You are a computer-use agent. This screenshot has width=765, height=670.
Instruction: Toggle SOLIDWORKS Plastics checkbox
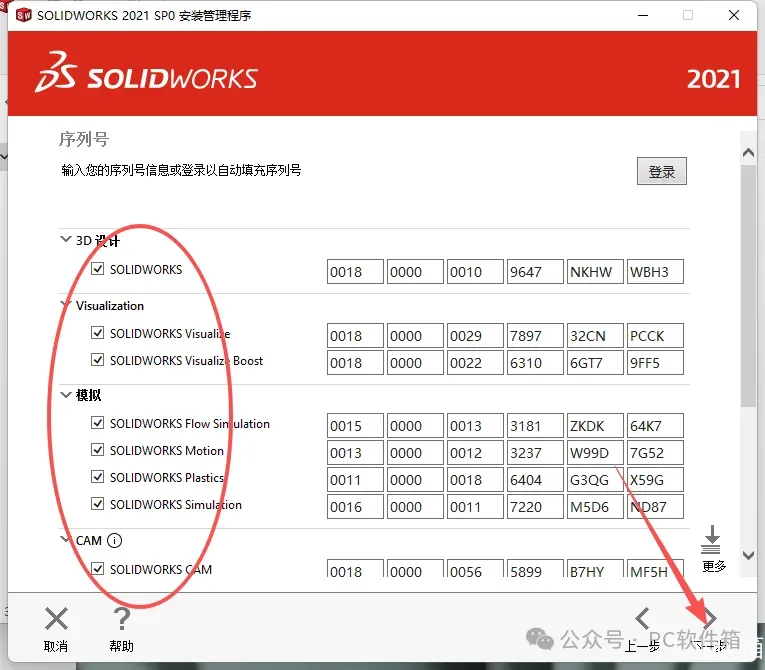[98, 476]
